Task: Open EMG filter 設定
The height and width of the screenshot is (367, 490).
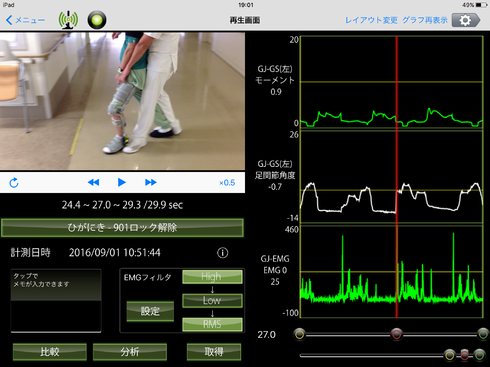Action: [150, 311]
